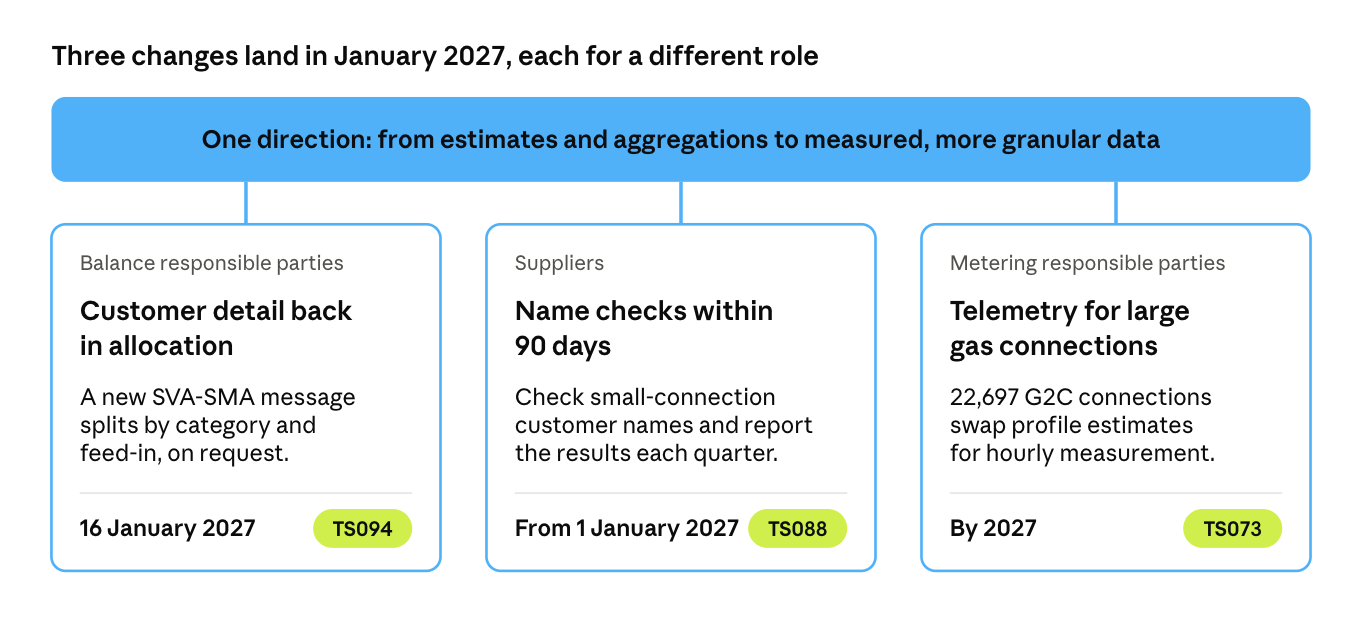The width and height of the screenshot is (1370, 630).
Task: Click the SVA-SMA message description text
Action: (218, 425)
